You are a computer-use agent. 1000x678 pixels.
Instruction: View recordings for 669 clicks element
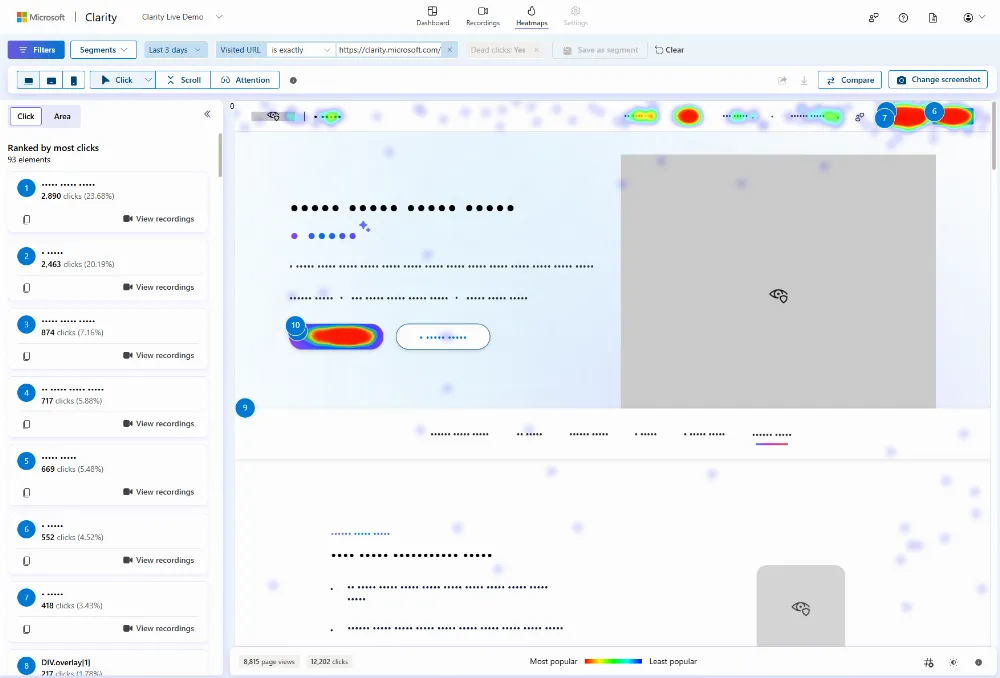click(159, 492)
